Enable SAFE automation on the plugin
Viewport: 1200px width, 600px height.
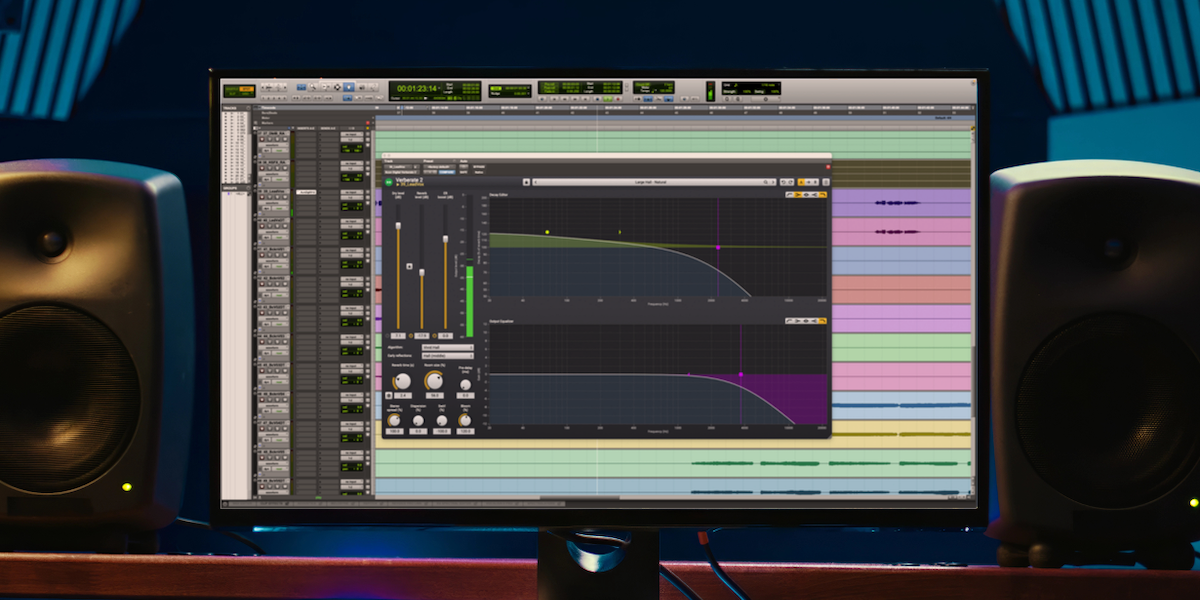(463, 172)
